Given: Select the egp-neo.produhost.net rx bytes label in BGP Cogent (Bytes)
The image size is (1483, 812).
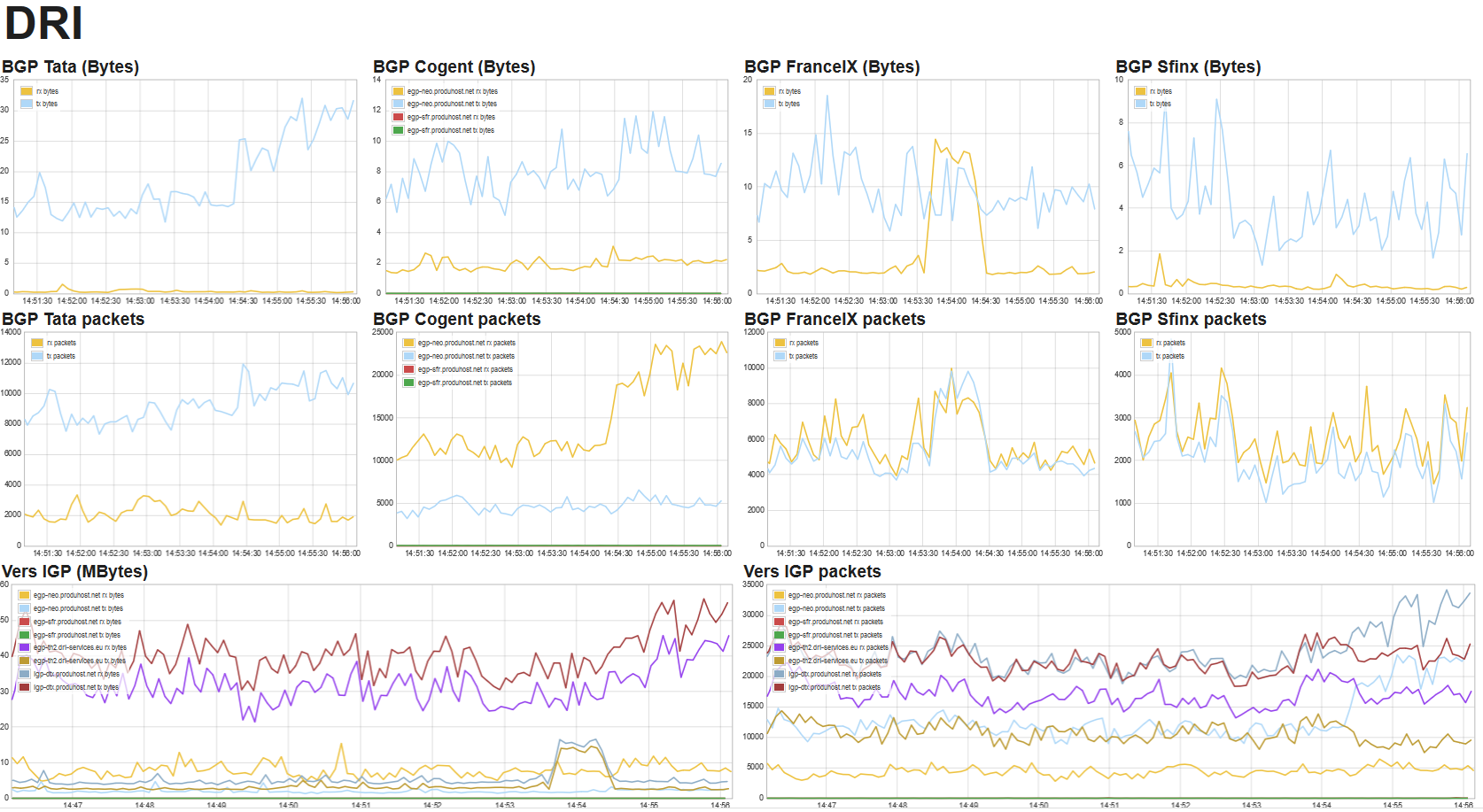Looking at the screenshot, I should coord(452,91).
